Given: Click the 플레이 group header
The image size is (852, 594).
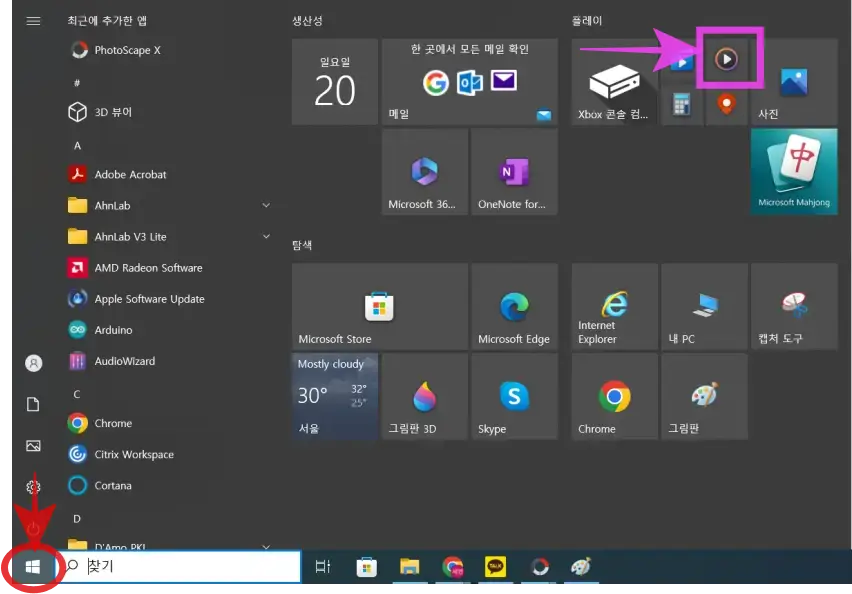Looking at the screenshot, I should coord(587,21).
